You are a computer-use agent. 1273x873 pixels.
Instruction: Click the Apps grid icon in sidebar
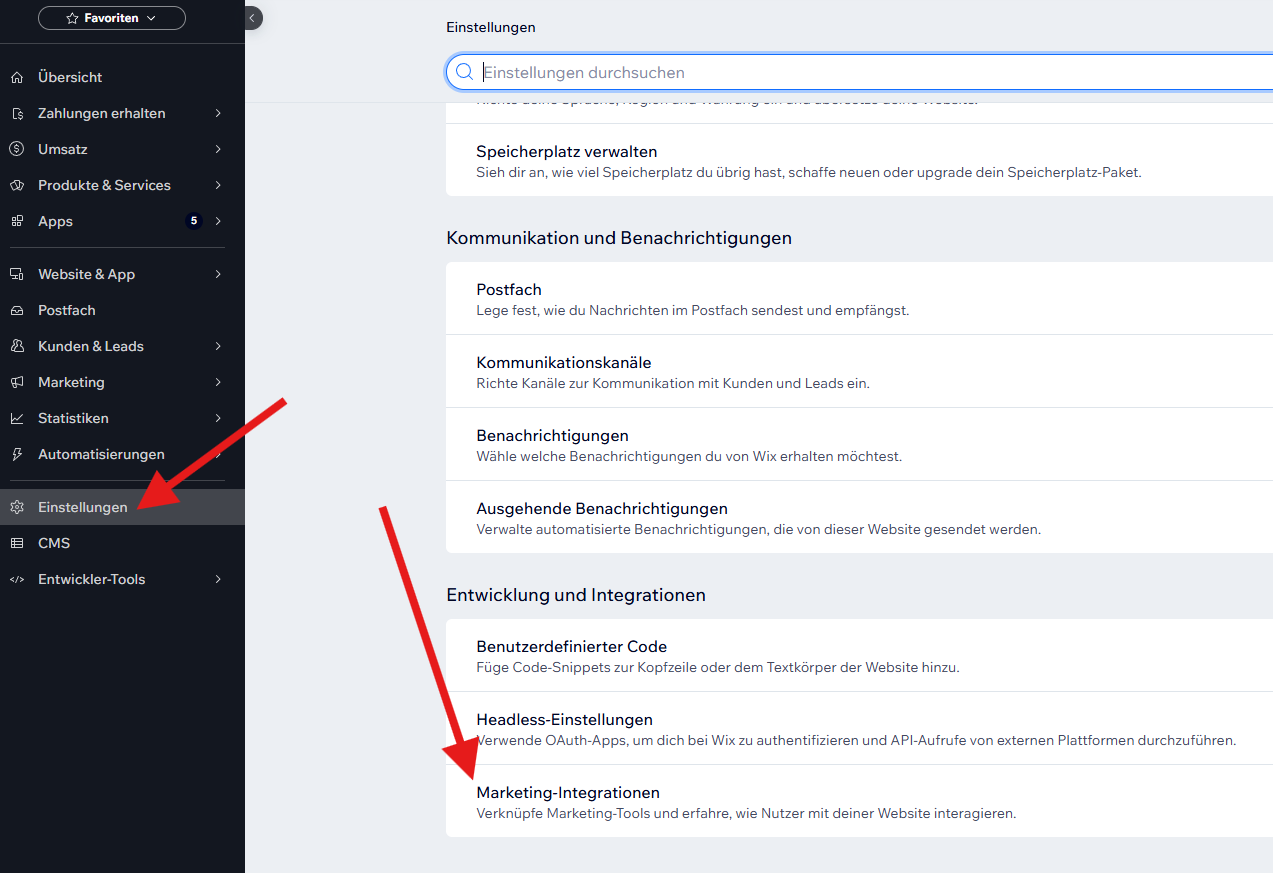(x=16, y=221)
